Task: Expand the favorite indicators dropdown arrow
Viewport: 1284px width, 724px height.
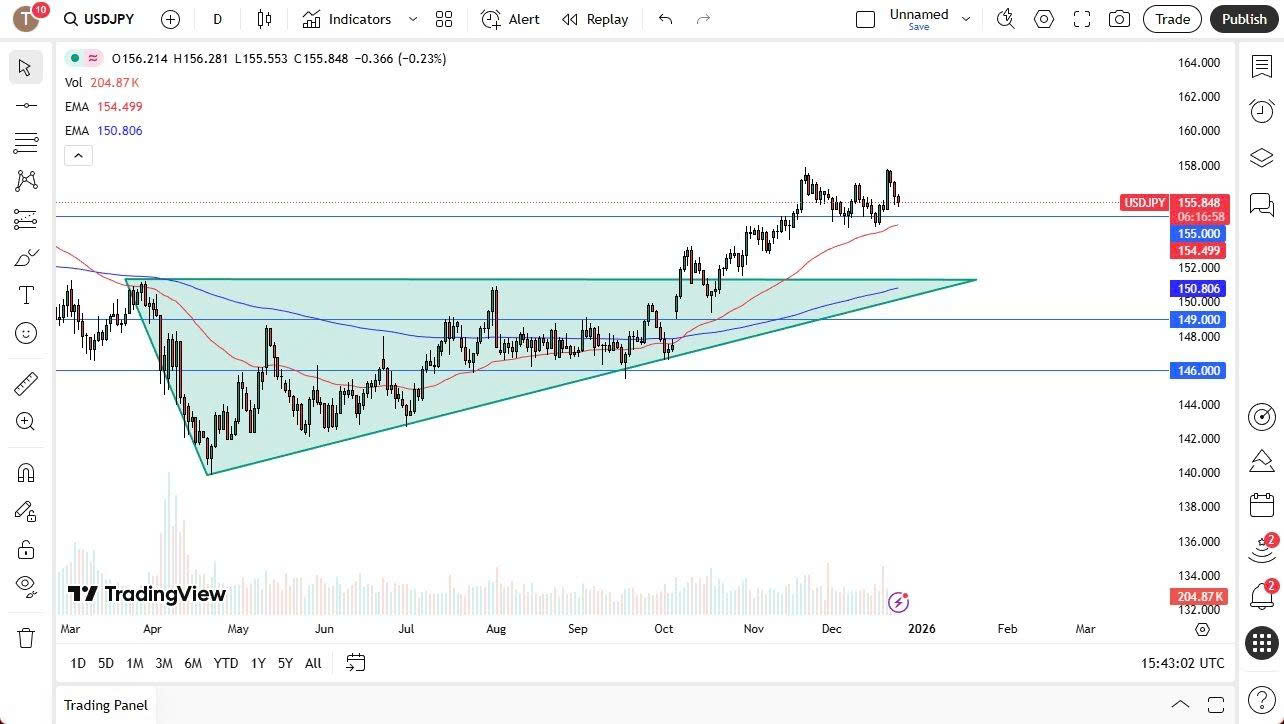Action: pyautogui.click(x=413, y=19)
